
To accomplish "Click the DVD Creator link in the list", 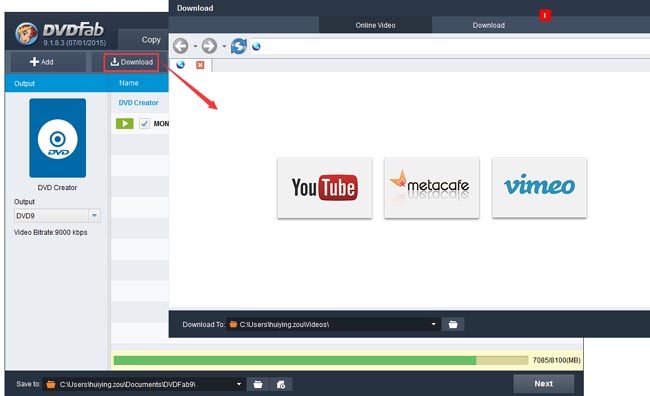I will pos(138,102).
